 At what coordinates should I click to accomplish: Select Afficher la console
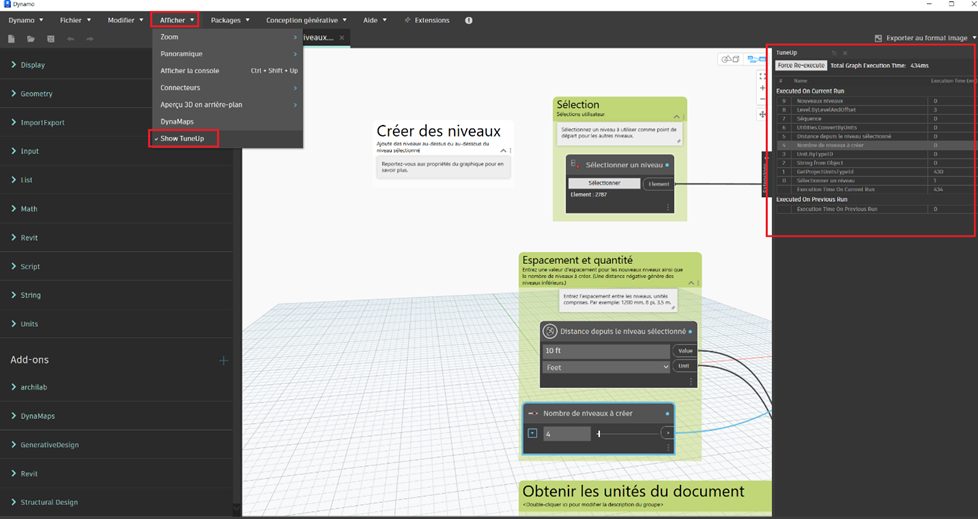228,70
